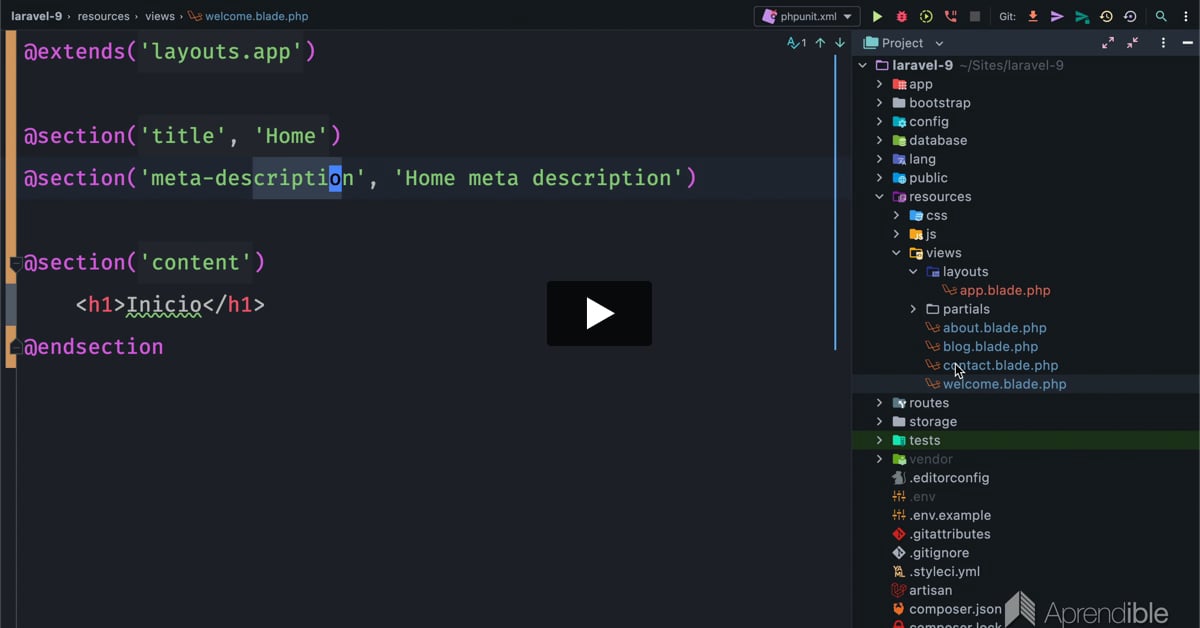Viewport: 1200px width, 628px height.
Task: Collapse the laravel-9 root folder
Action: coord(863,65)
